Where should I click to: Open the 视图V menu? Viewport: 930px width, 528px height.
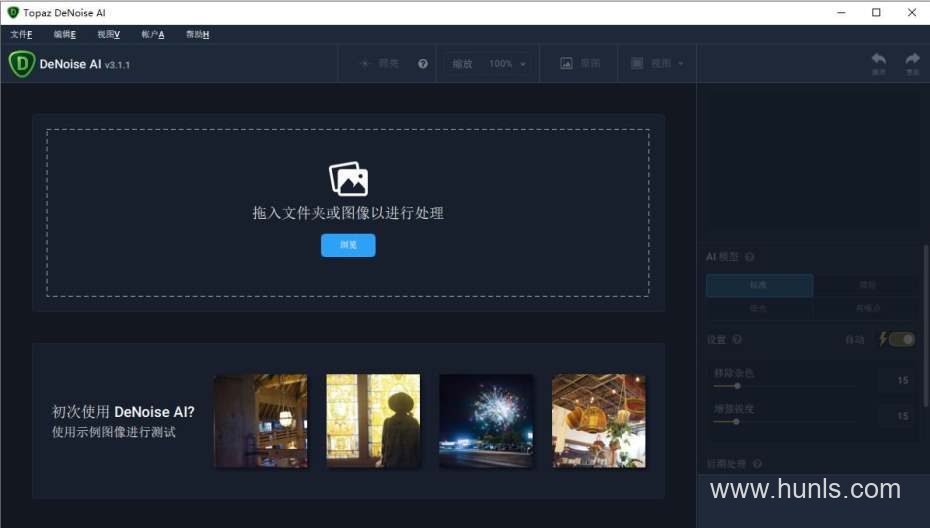[109, 34]
